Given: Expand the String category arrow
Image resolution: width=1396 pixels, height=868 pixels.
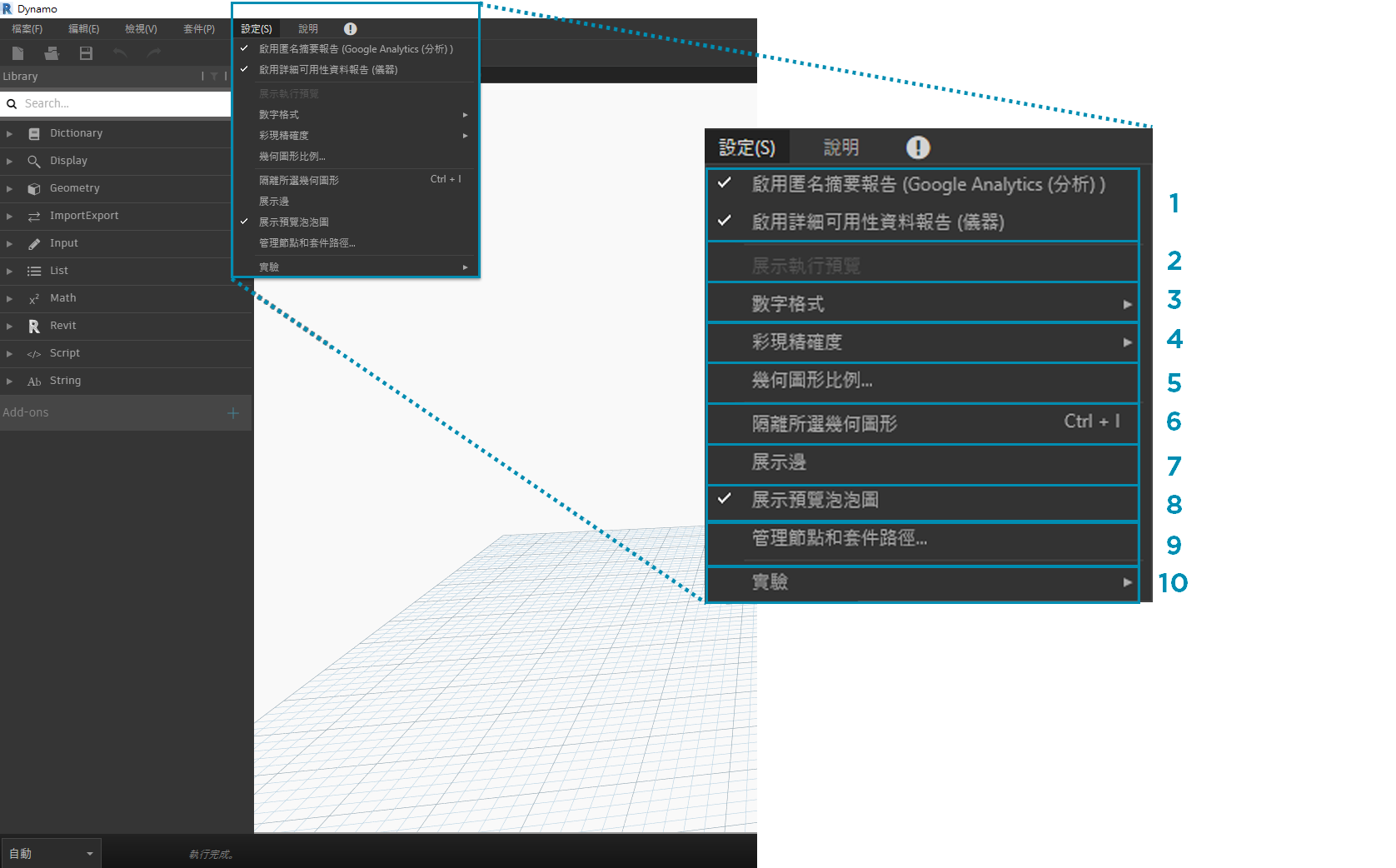Looking at the screenshot, I should click(x=9, y=381).
